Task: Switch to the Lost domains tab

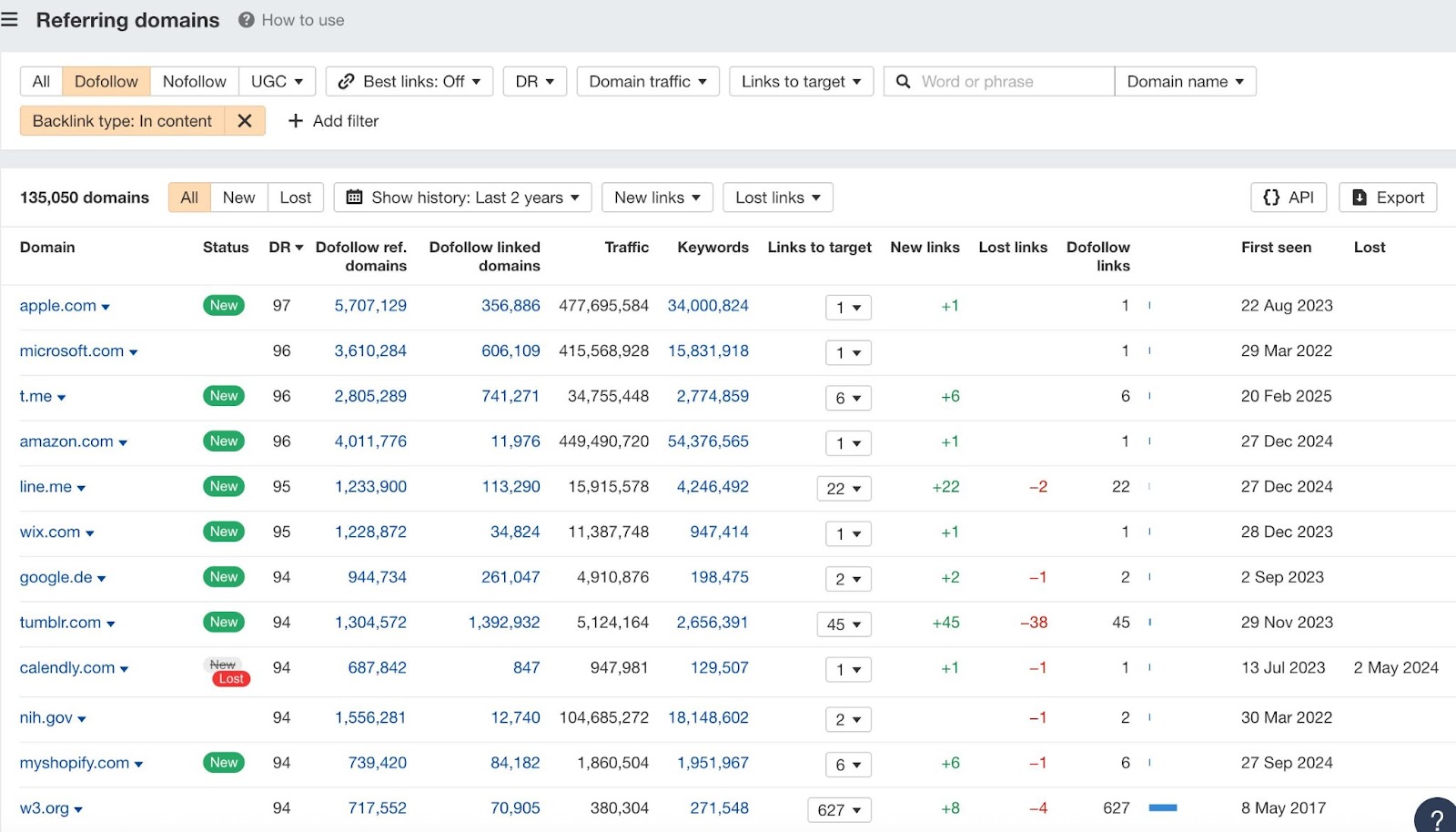Action: [296, 198]
